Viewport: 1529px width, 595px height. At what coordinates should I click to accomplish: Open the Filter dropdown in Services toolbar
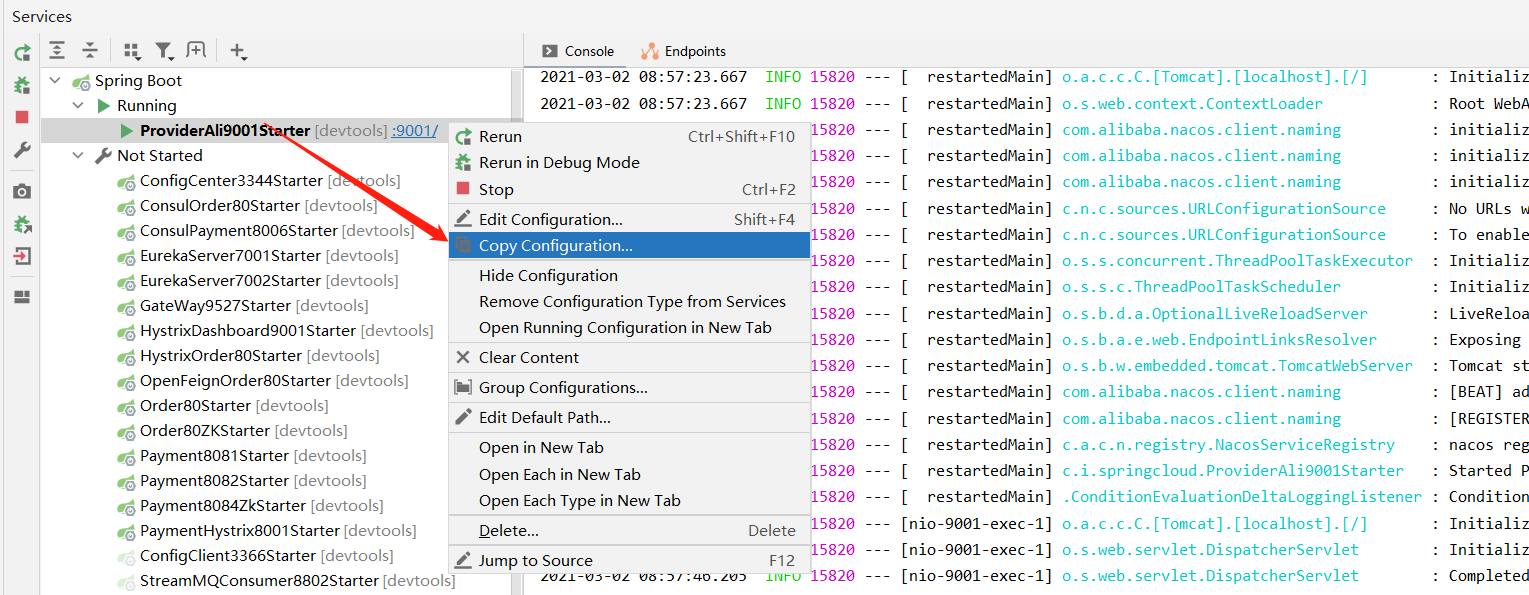pyautogui.click(x=164, y=50)
